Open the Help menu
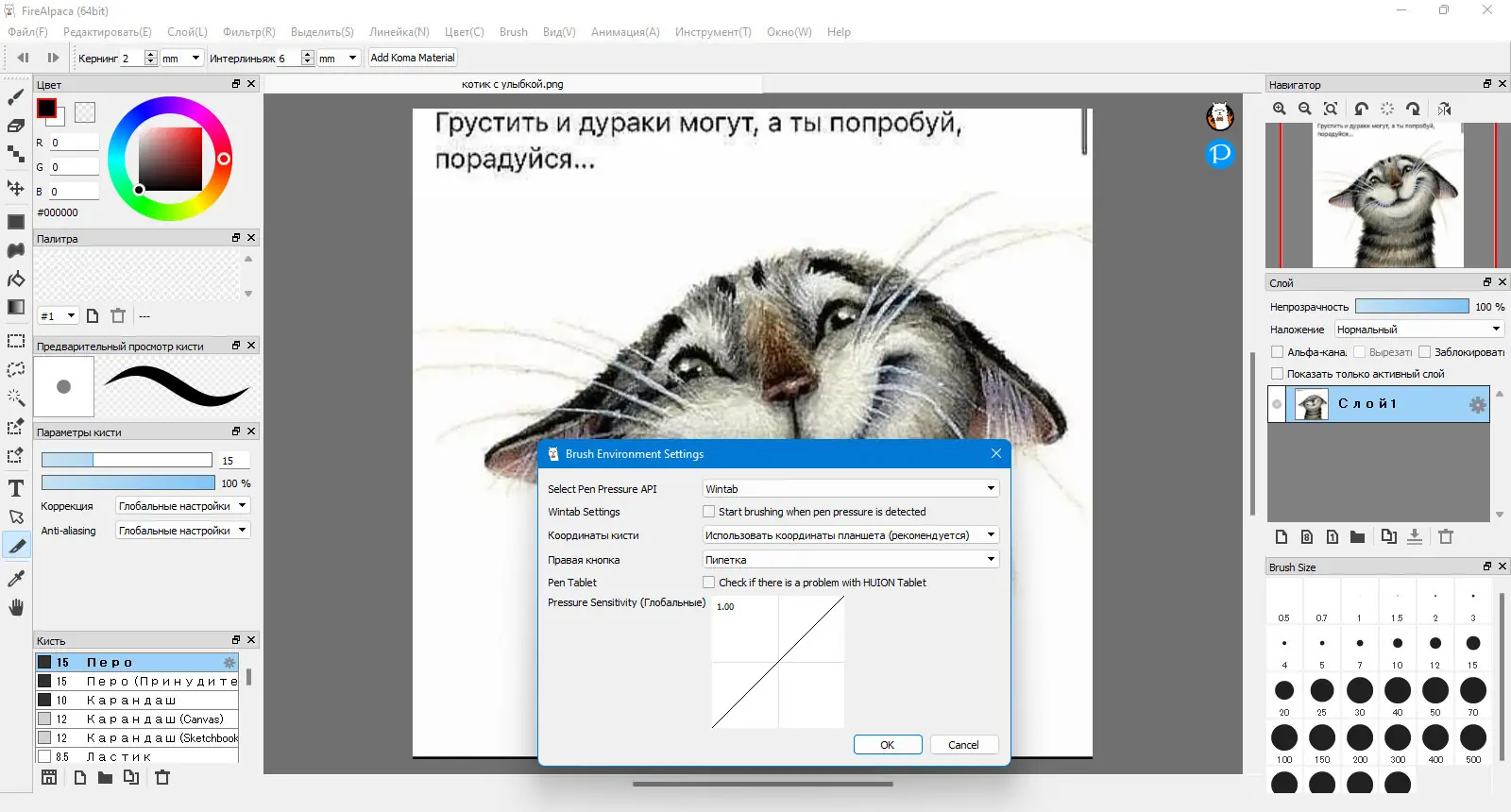Screen dimensions: 1511x812 tap(839, 32)
